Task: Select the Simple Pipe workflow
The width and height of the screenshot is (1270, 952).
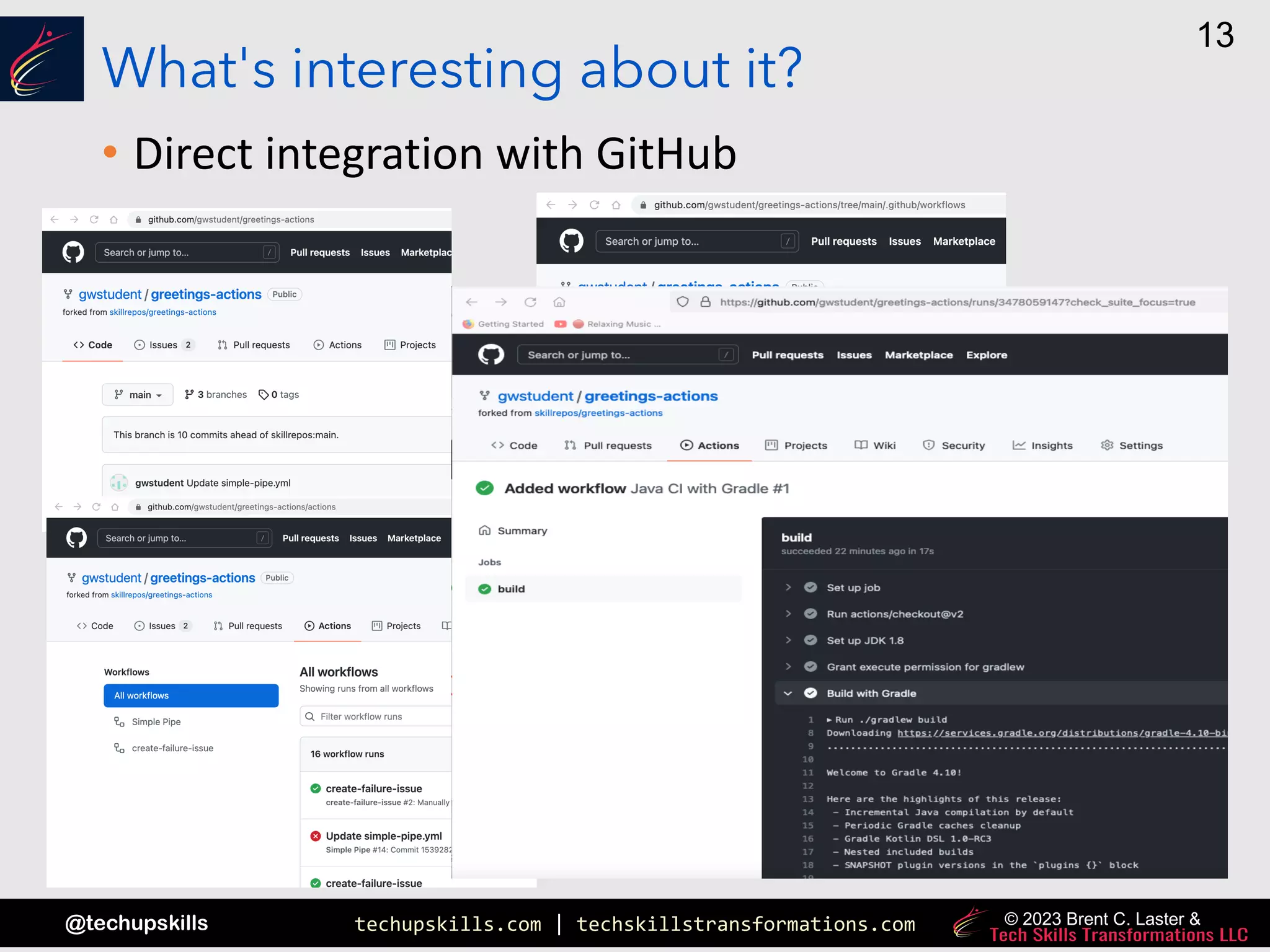Action: pyautogui.click(x=156, y=721)
